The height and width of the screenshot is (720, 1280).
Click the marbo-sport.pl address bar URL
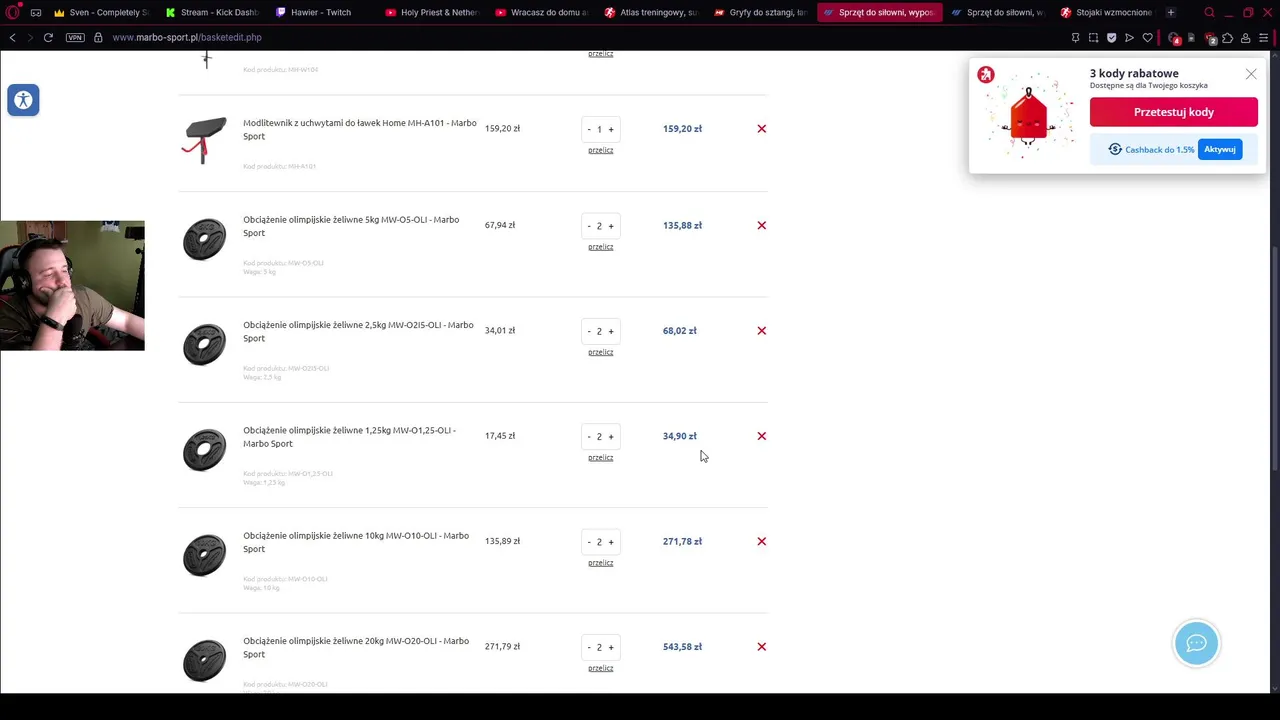[187, 37]
